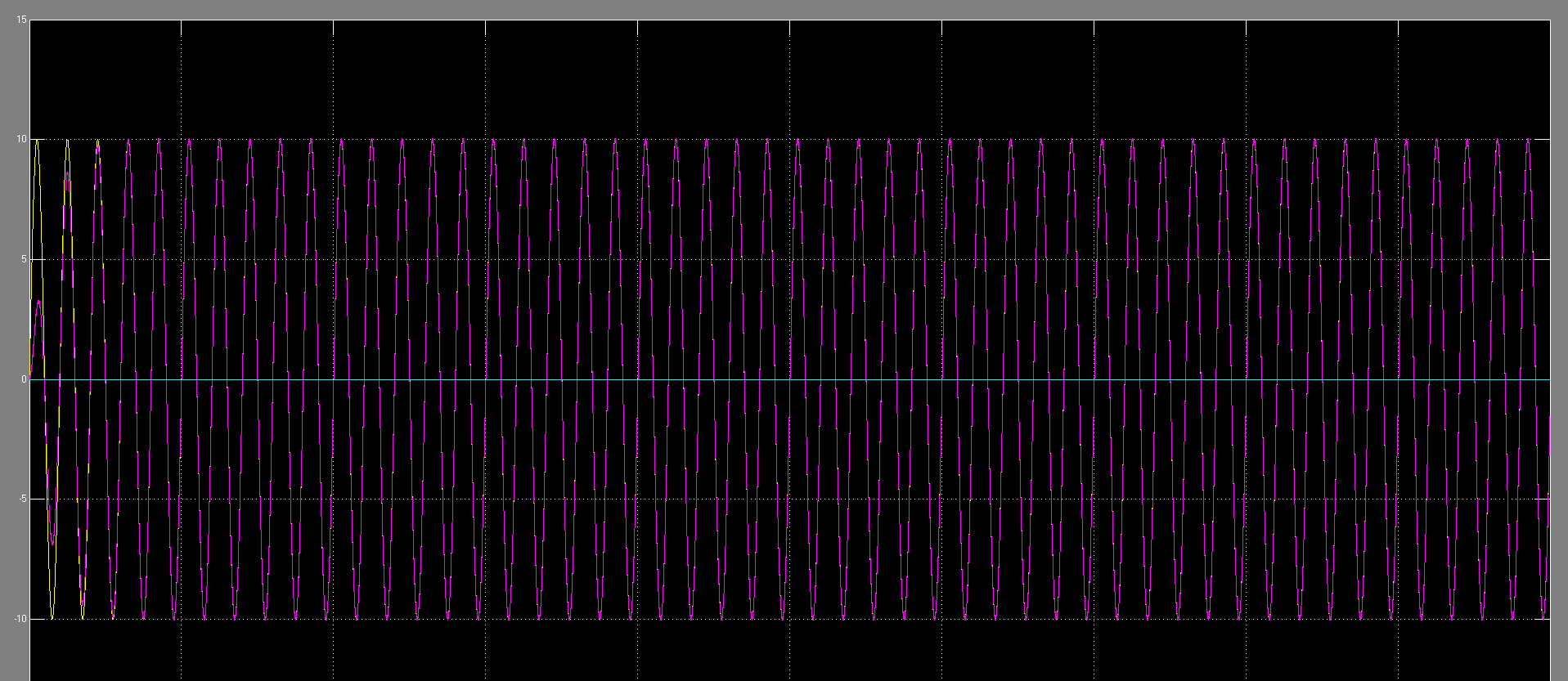Click the y-axis label "5"

(24, 259)
